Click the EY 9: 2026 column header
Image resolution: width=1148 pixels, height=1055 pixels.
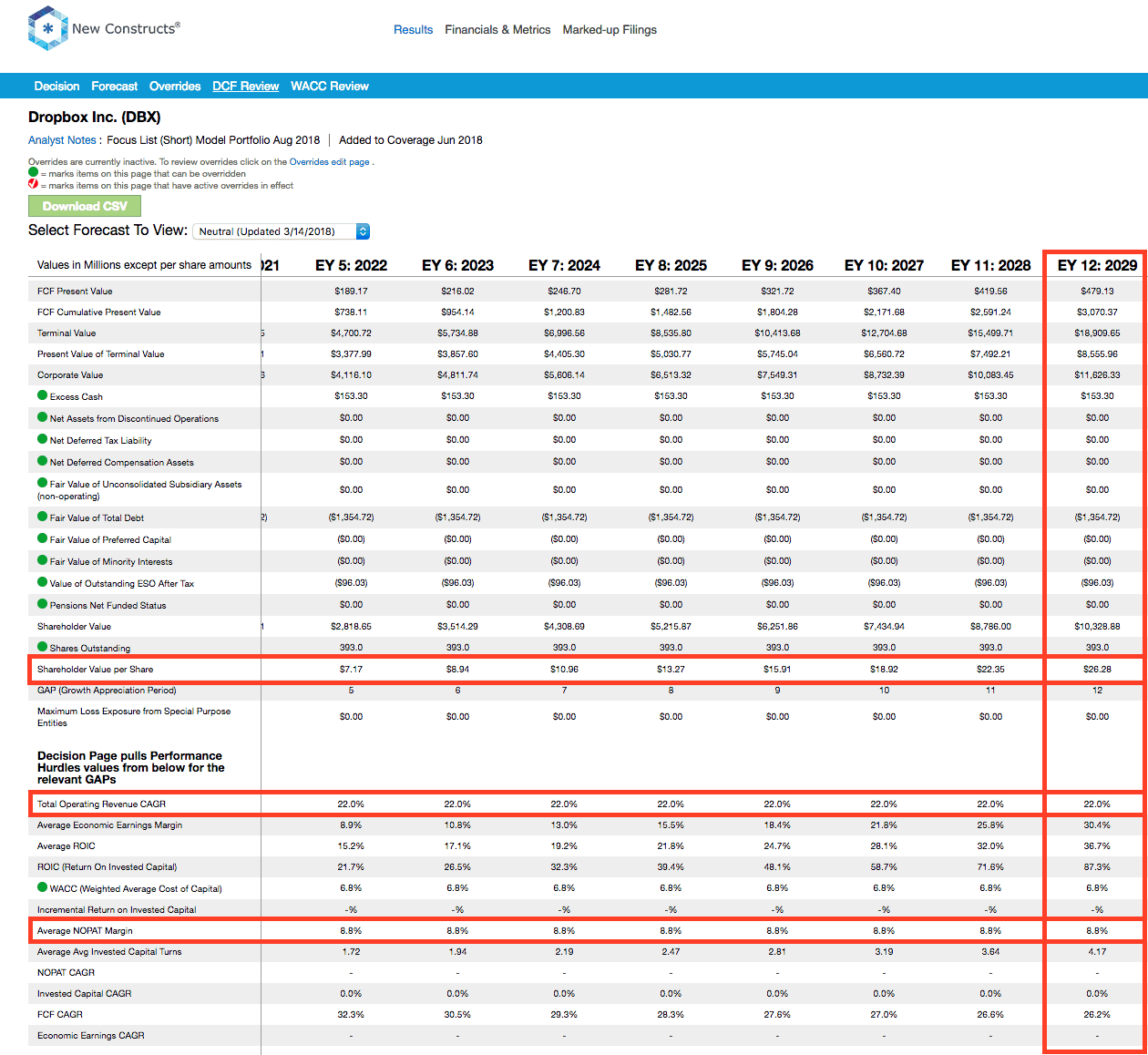click(x=777, y=265)
